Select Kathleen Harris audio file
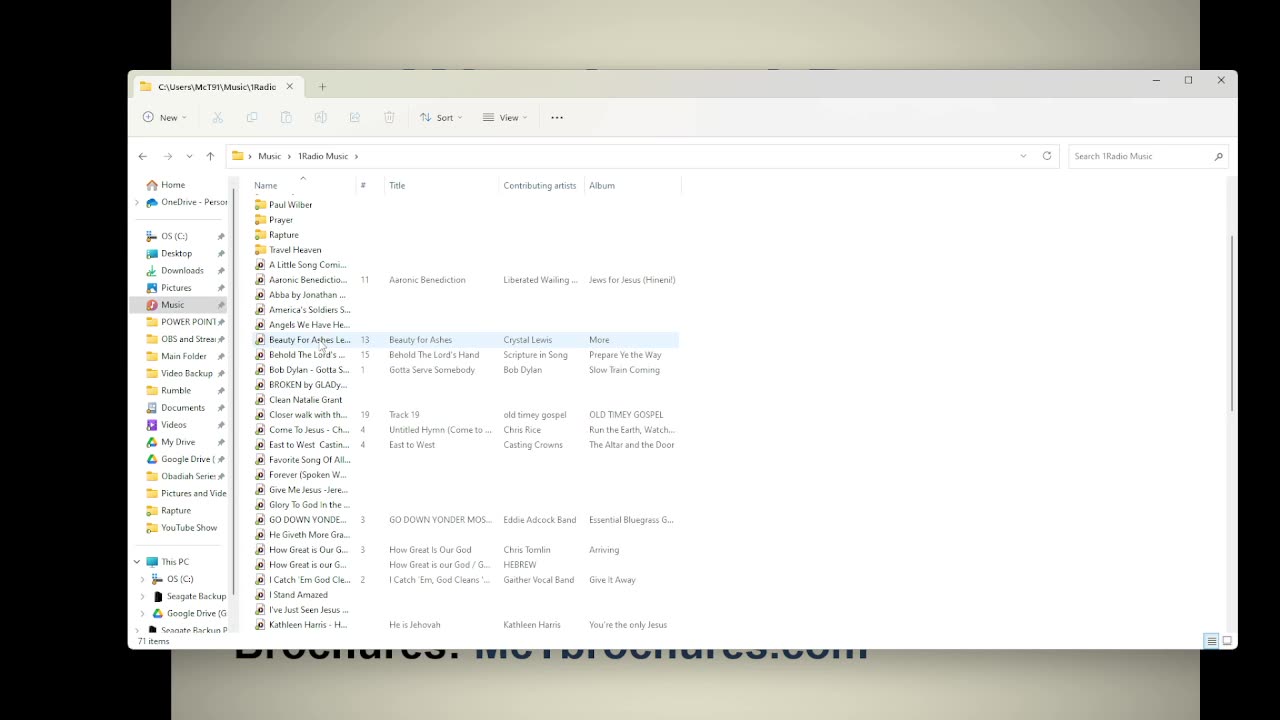 click(x=466, y=625)
